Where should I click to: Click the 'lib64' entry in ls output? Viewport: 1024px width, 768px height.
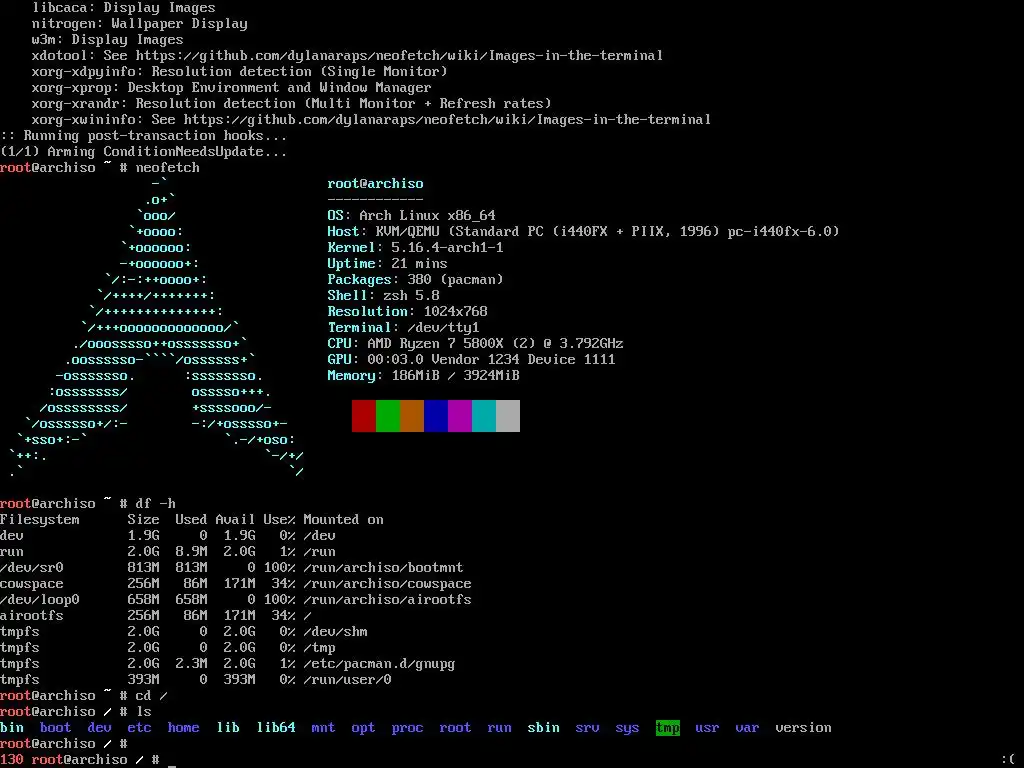pos(276,728)
